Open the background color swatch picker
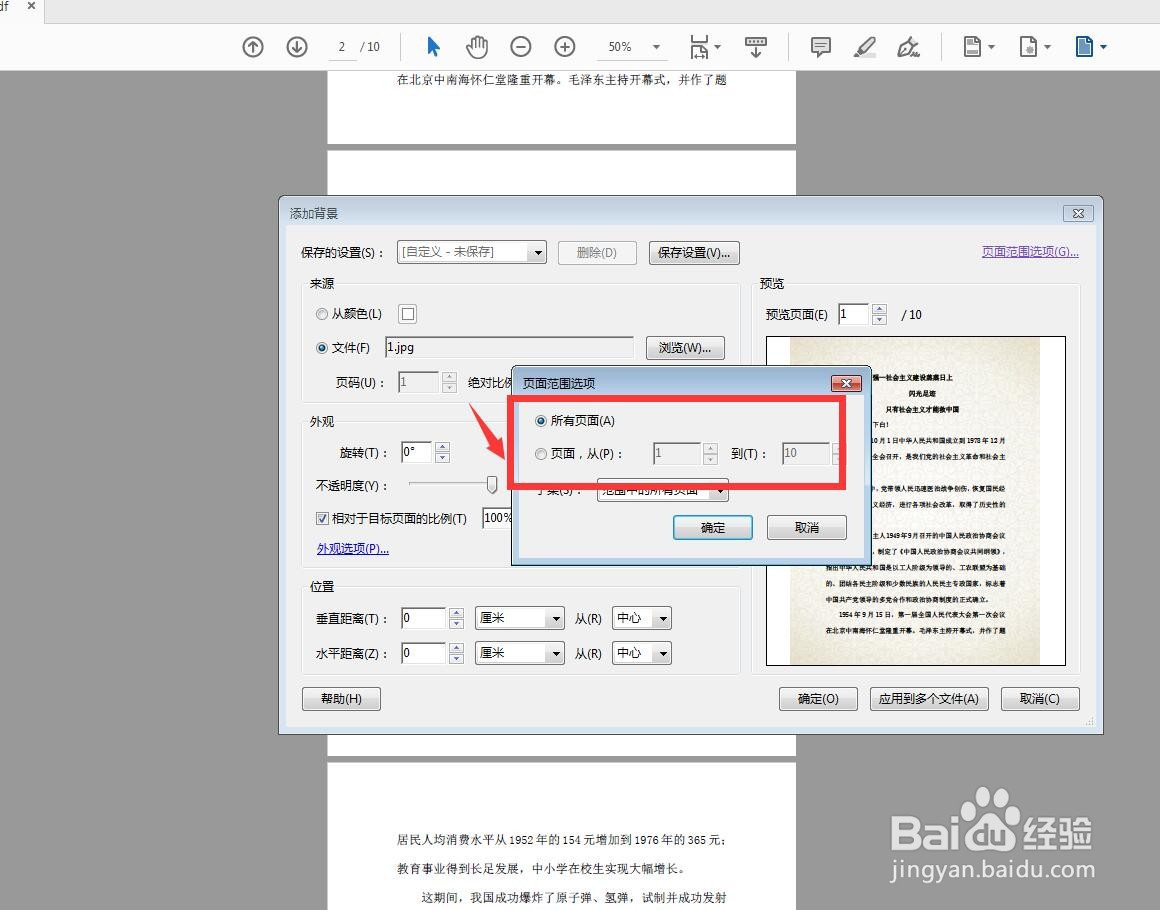Screen dimensions: 1160x910 [408, 314]
